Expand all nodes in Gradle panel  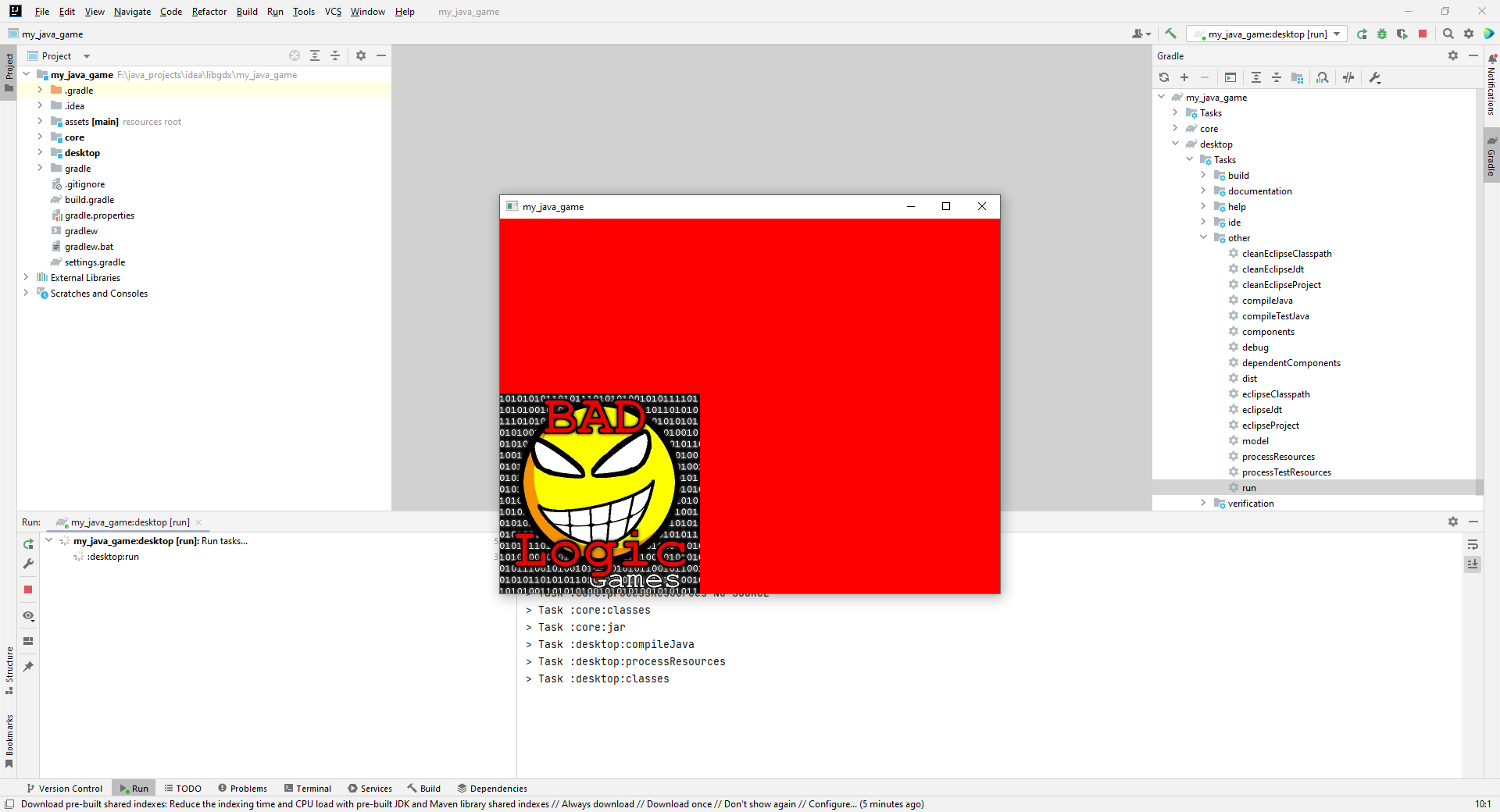(1256, 77)
